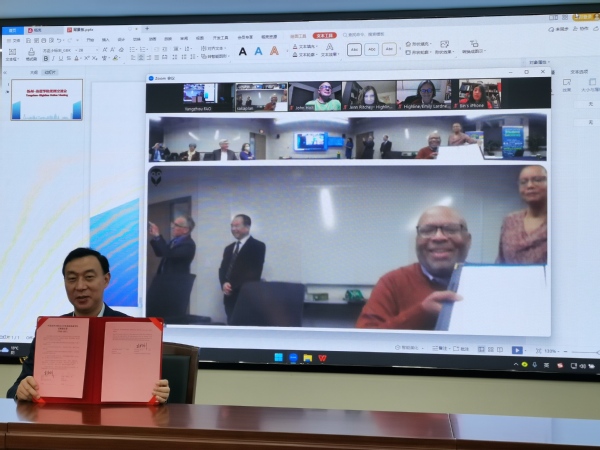Open a new tab with the plus button
600x450 pixels.
(x=147, y=29)
